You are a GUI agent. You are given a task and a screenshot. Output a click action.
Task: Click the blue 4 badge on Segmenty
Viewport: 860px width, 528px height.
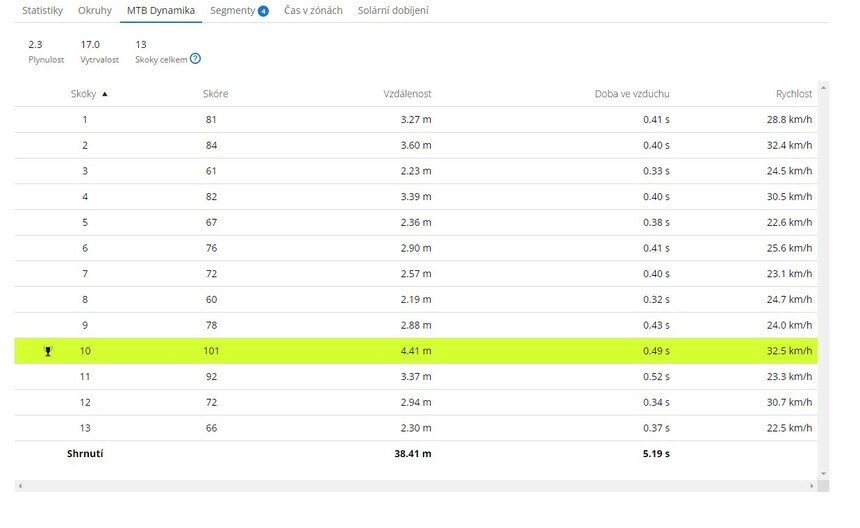coord(263,11)
